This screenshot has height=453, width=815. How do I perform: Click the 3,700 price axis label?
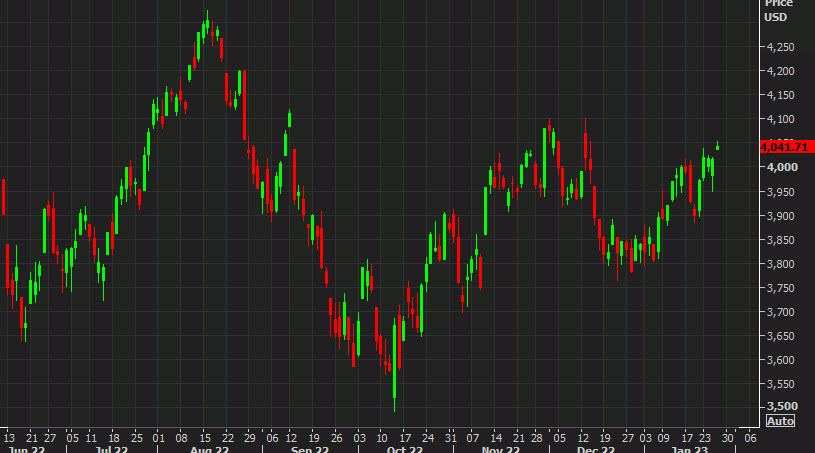coord(781,312)
